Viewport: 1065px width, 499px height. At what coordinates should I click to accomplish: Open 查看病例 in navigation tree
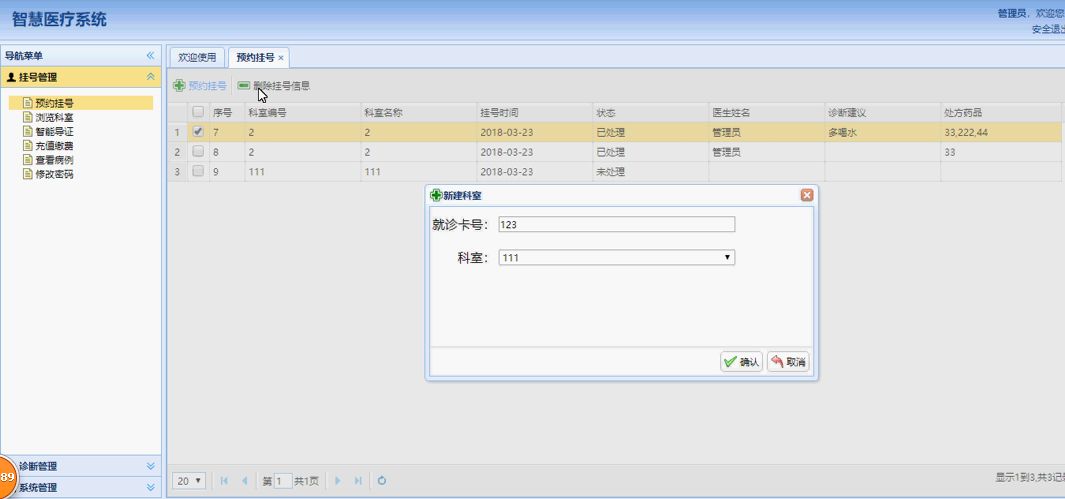click(54, 160)
